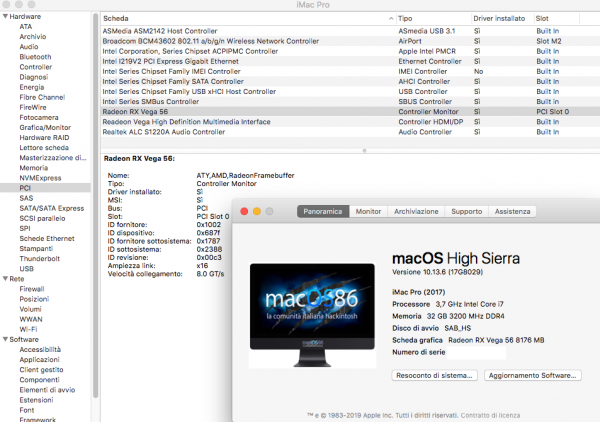Select Bluetooth in the sidebar
This screenshot has height=422, width=600.
tap(35, 57)
